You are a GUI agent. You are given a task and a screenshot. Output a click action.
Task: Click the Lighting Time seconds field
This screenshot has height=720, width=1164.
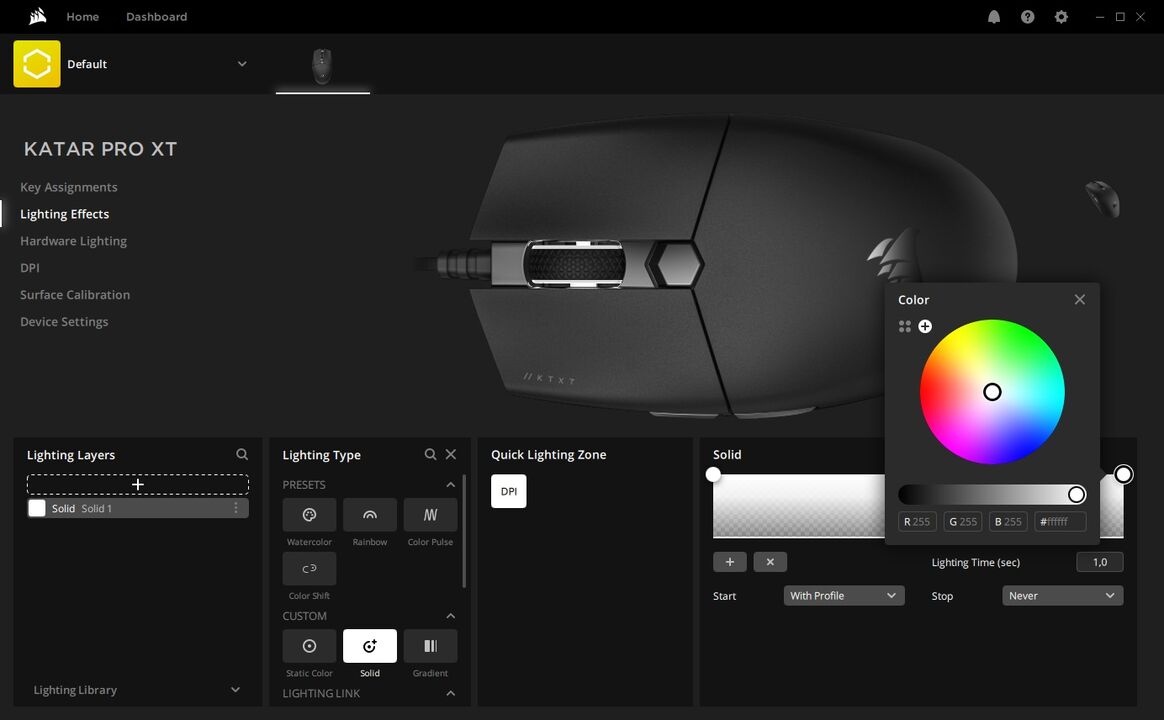point(1099,562)
